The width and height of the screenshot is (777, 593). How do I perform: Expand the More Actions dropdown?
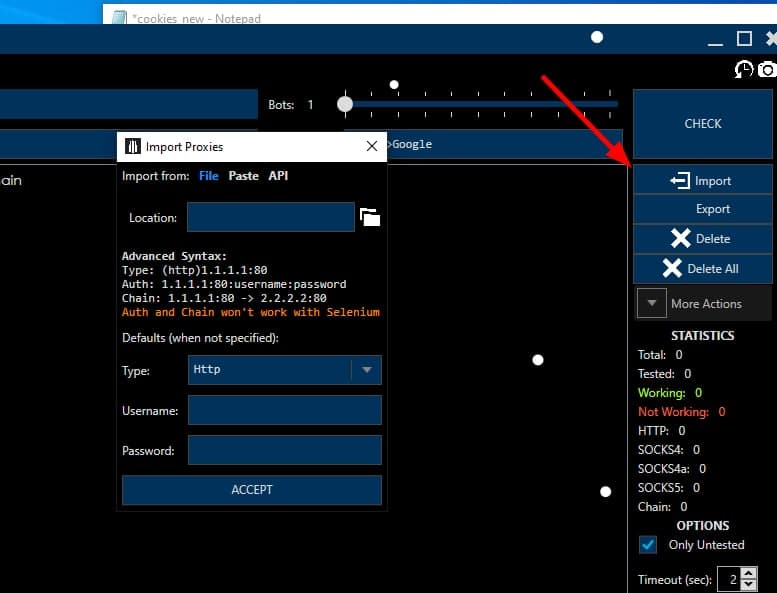651,303
